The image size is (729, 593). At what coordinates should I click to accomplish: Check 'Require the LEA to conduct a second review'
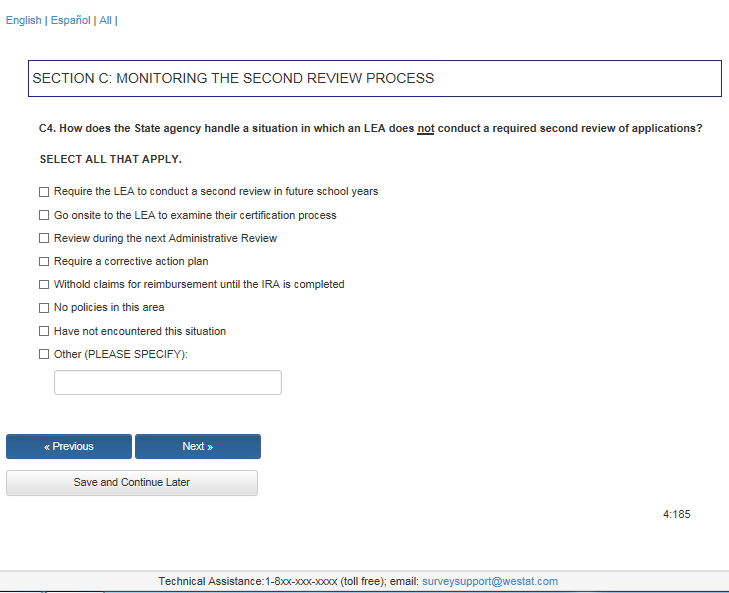coord(44,192)
